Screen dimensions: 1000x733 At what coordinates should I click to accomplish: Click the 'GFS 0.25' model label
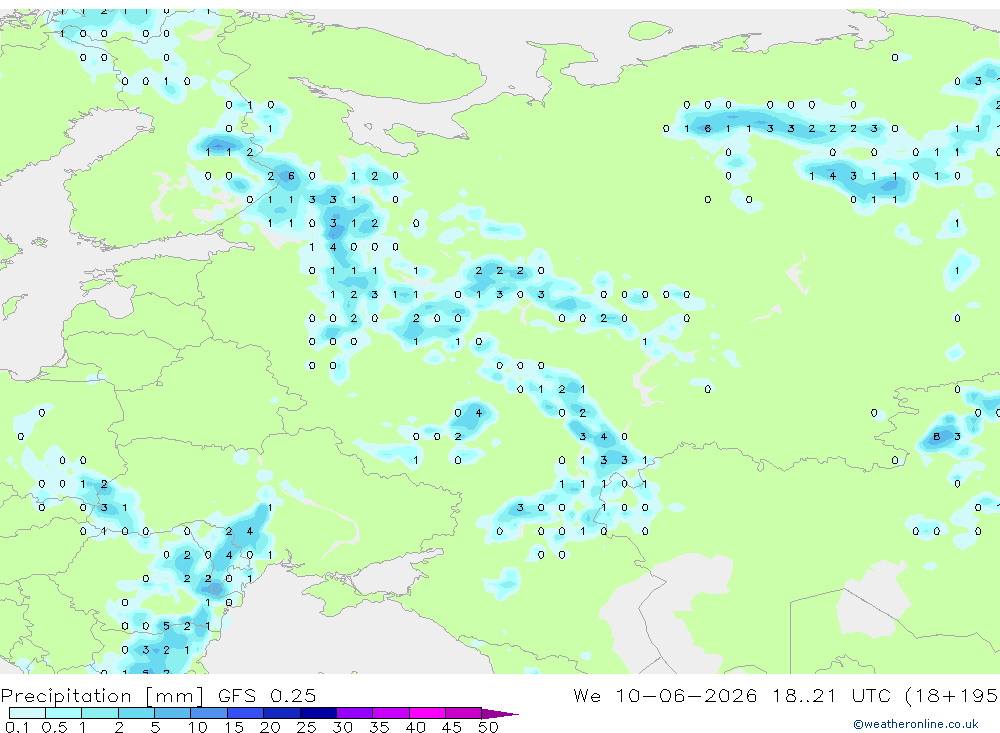267,696
